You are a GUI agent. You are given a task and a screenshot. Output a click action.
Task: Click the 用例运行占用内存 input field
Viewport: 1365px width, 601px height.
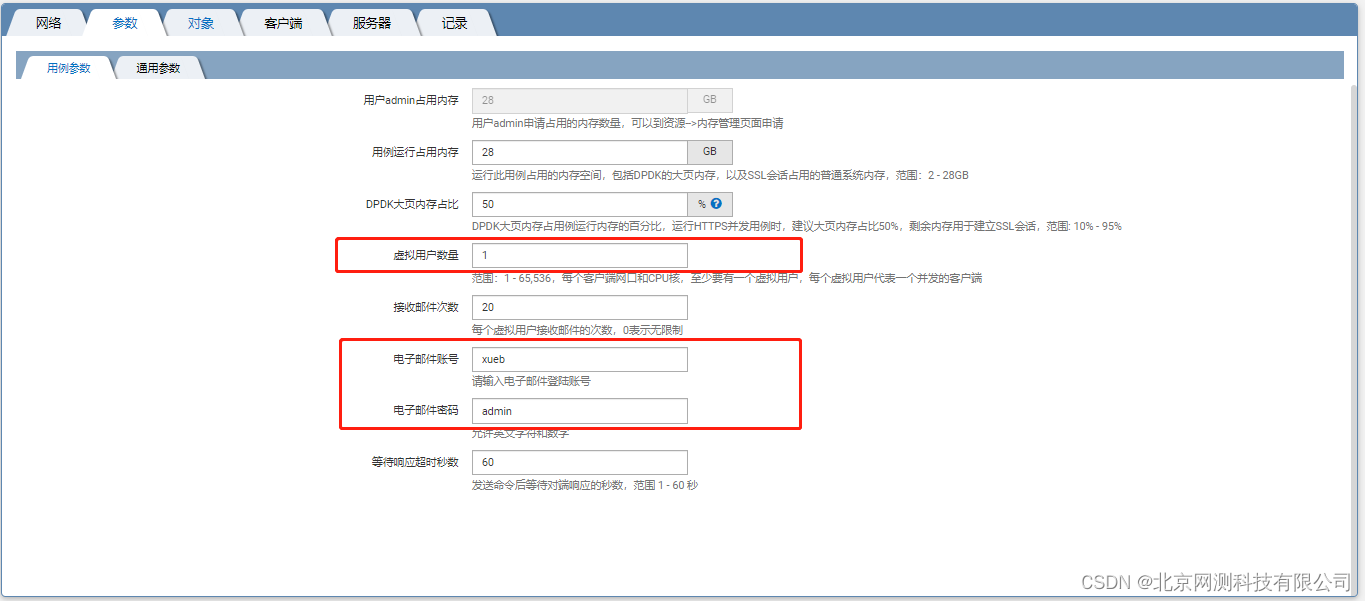click(579, 152)
